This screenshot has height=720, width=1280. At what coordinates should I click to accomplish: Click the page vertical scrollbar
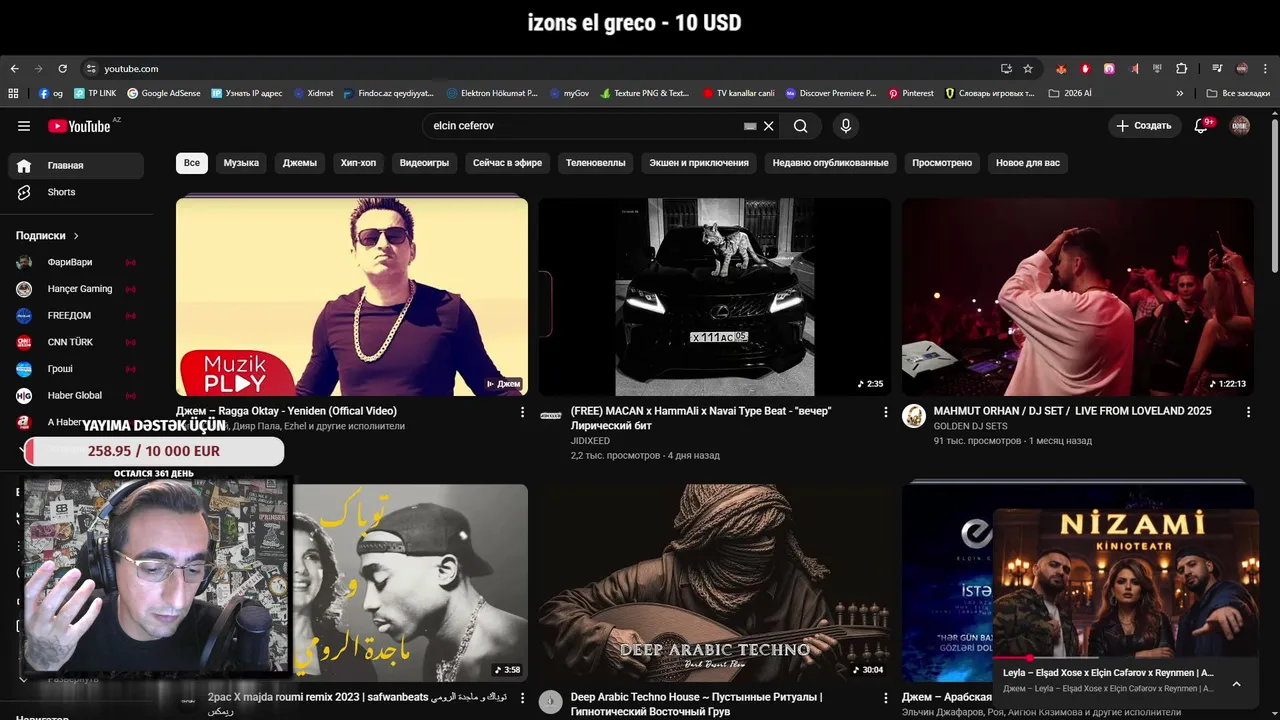1275,195
